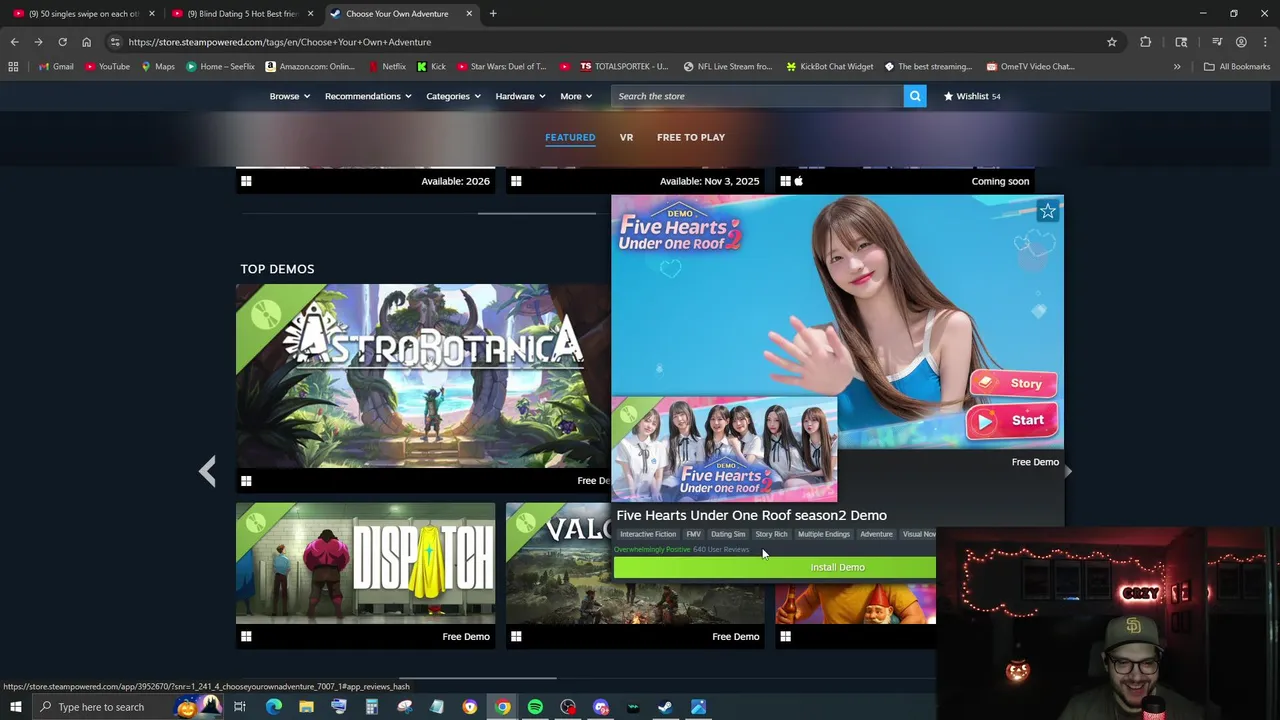Open Chrome three-dot menu
The image size is (1280, 720).
pos(1264,42)
